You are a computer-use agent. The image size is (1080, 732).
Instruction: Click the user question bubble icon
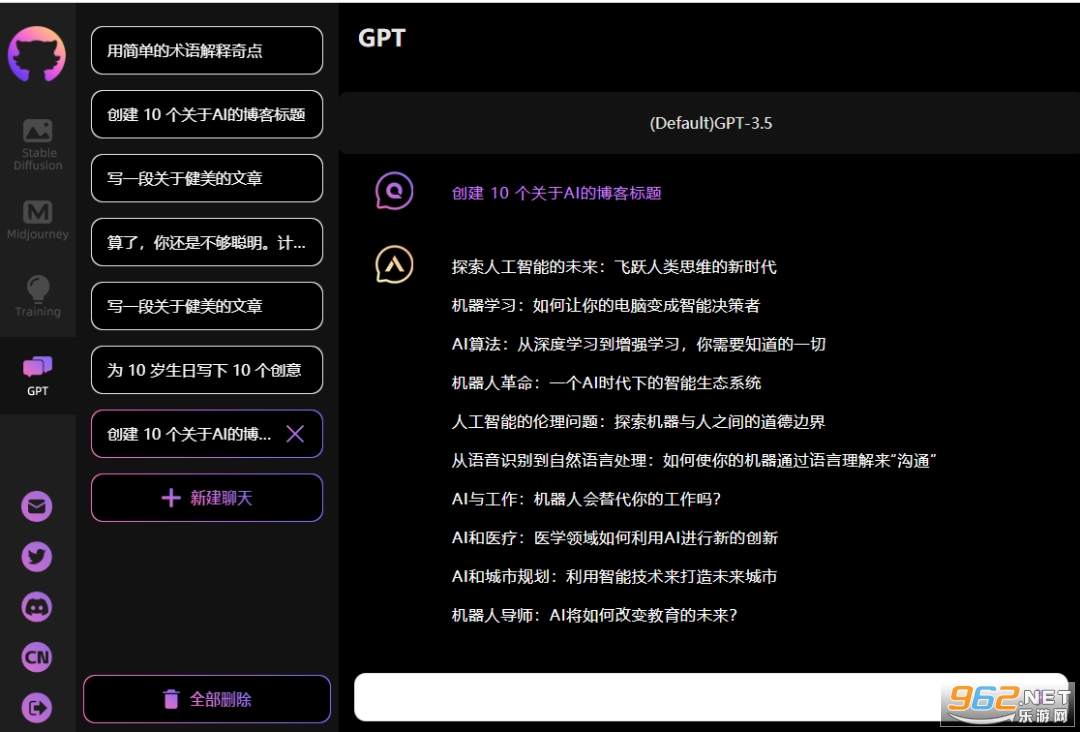[x=394, y=191]
